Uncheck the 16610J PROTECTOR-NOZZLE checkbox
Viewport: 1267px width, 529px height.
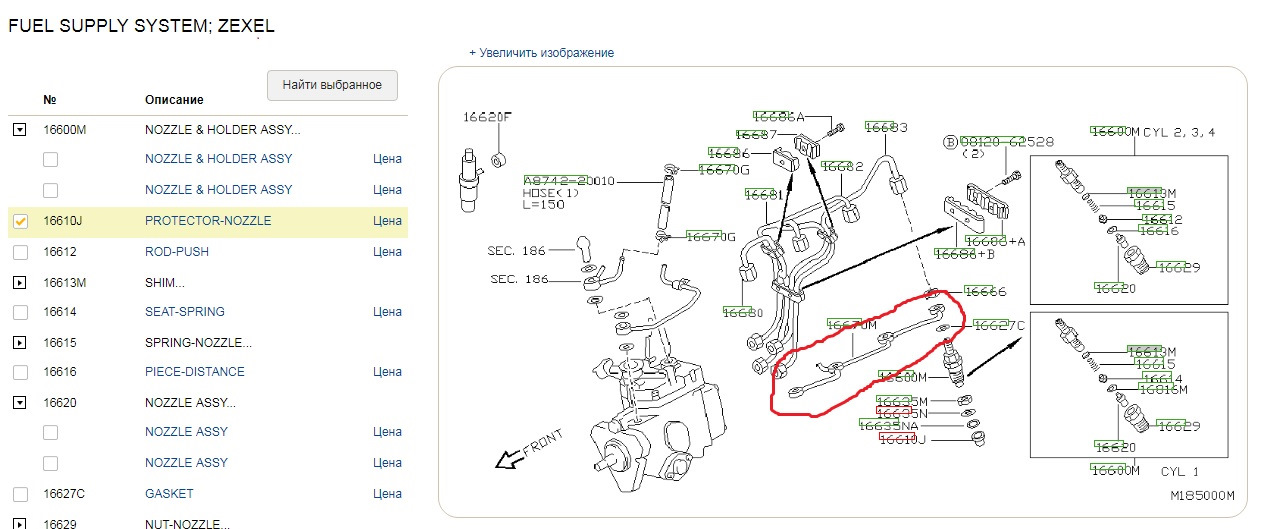(x=20, y=221)
